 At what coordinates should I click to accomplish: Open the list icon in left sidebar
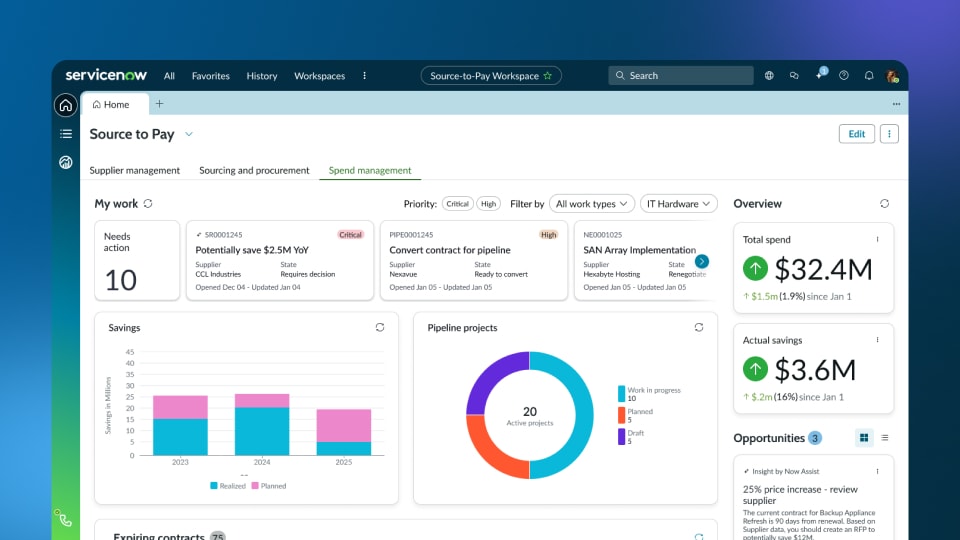66,134
